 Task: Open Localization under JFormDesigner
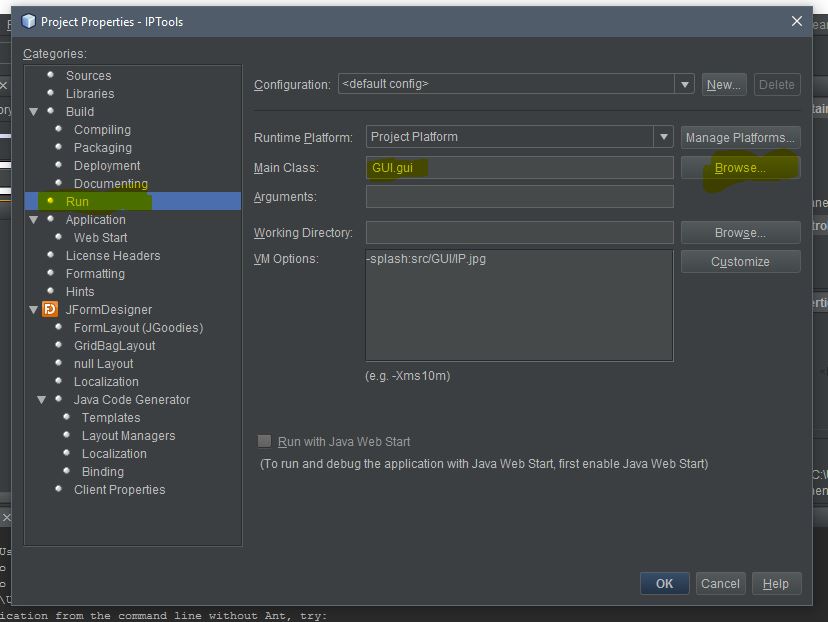106,381
